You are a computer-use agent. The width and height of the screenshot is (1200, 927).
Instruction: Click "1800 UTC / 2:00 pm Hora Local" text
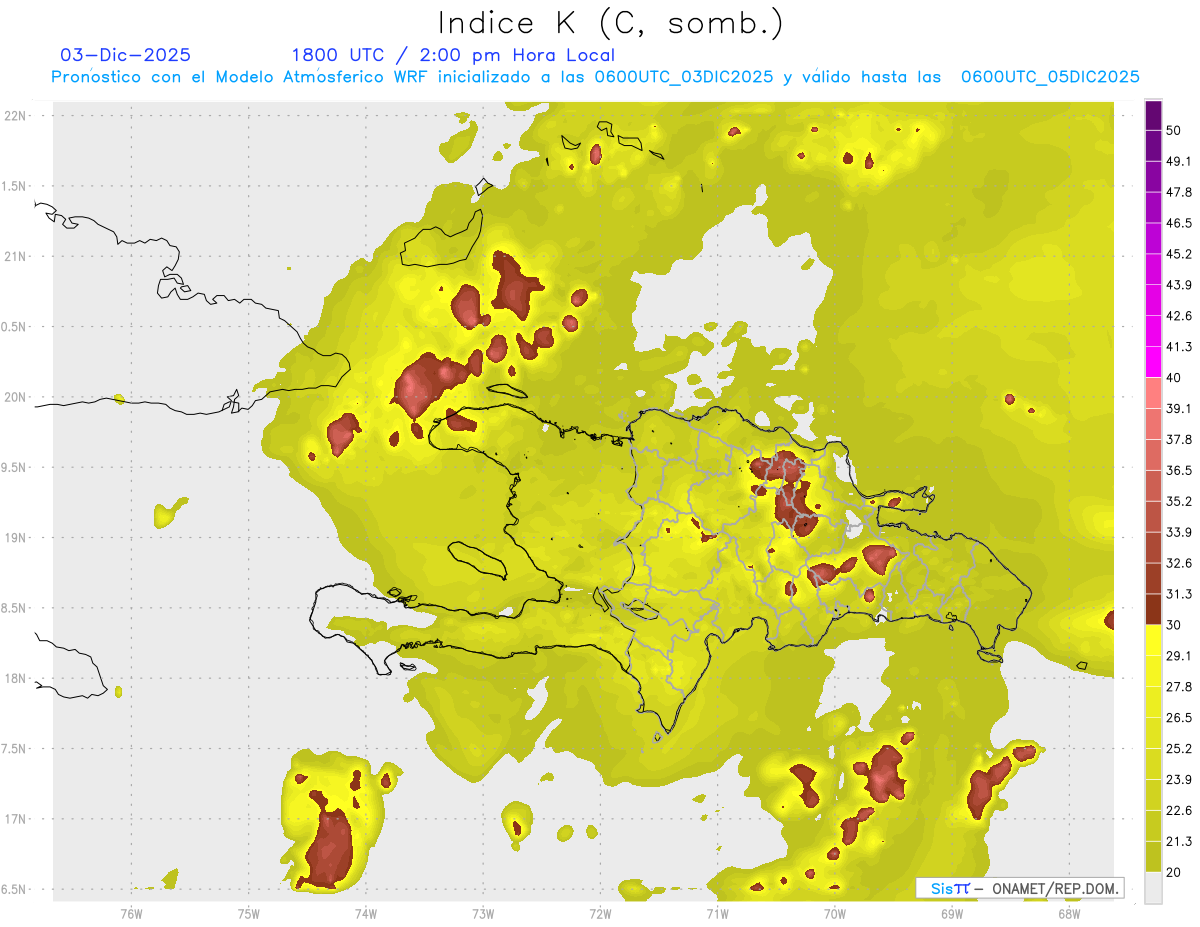pyautogui.click(x=453, y=55)
